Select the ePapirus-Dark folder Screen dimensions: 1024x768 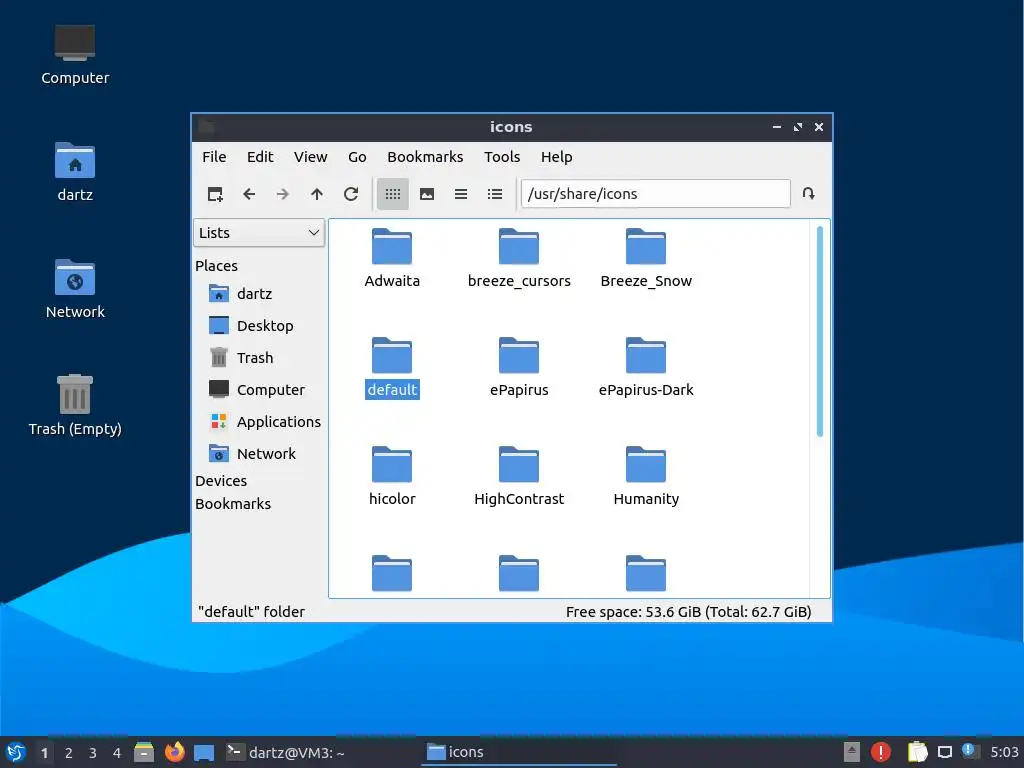[x=646, y=368]
